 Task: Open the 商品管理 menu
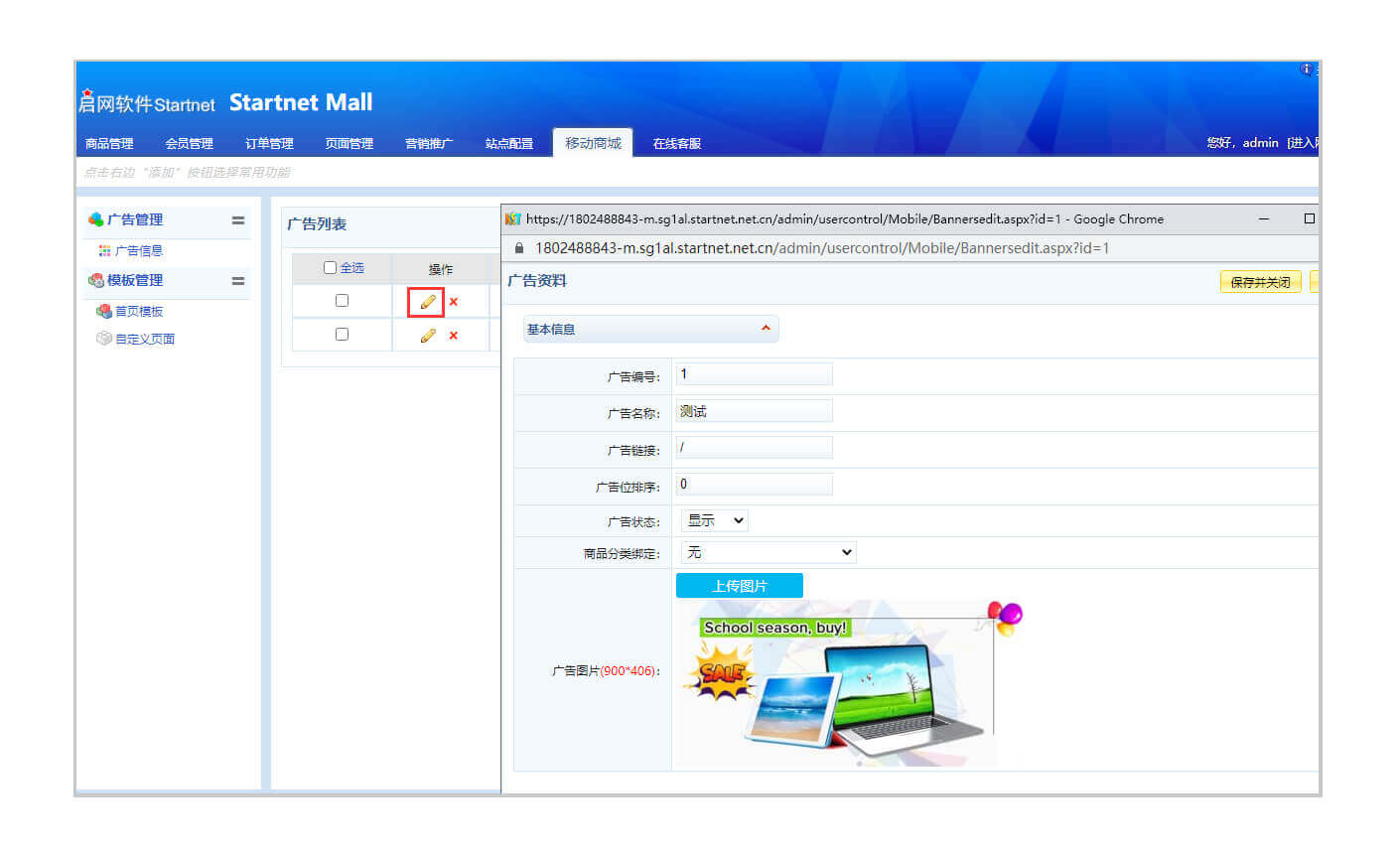[109, 144]
